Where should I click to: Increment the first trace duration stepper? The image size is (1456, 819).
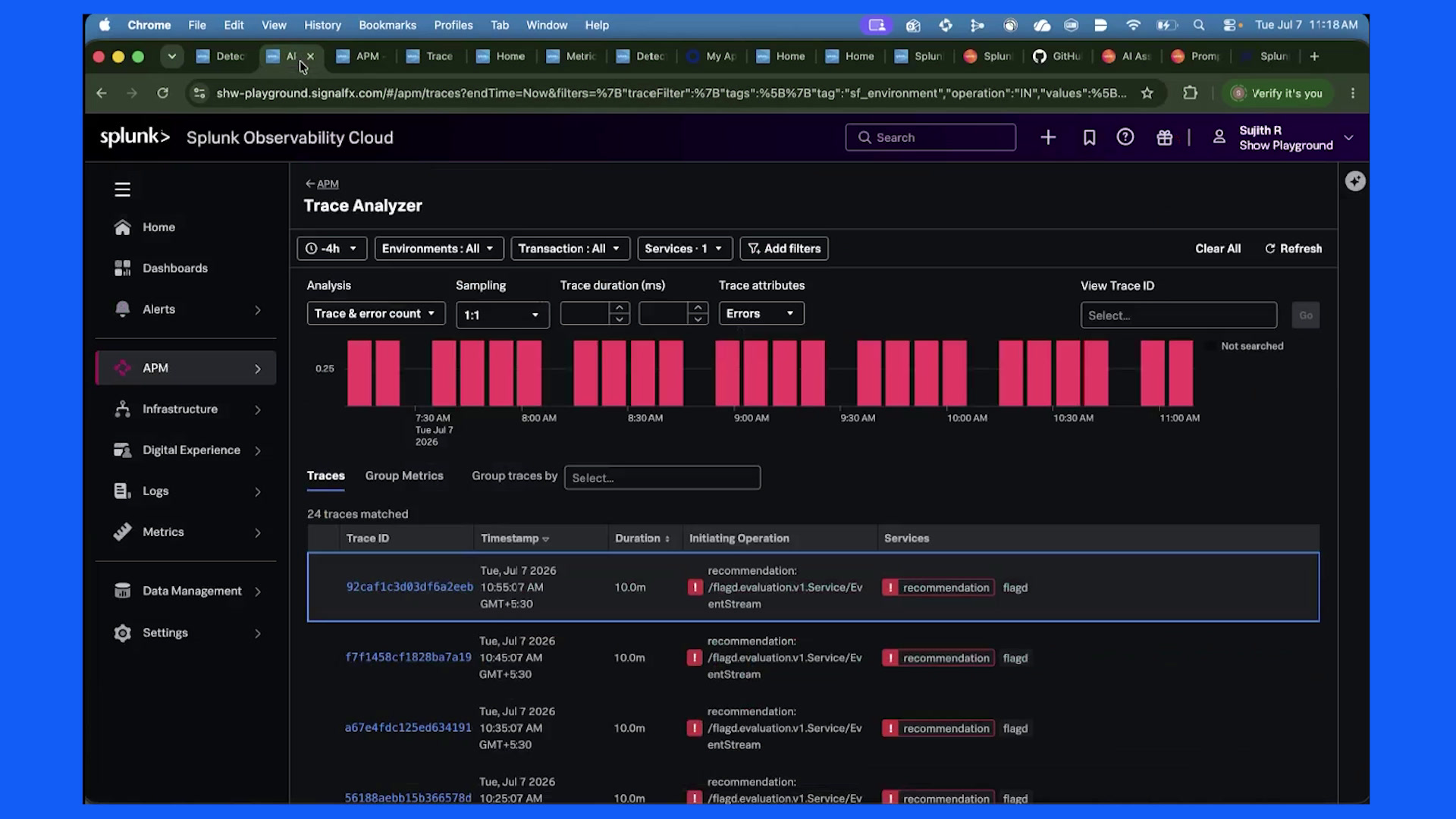coord(620,308)
